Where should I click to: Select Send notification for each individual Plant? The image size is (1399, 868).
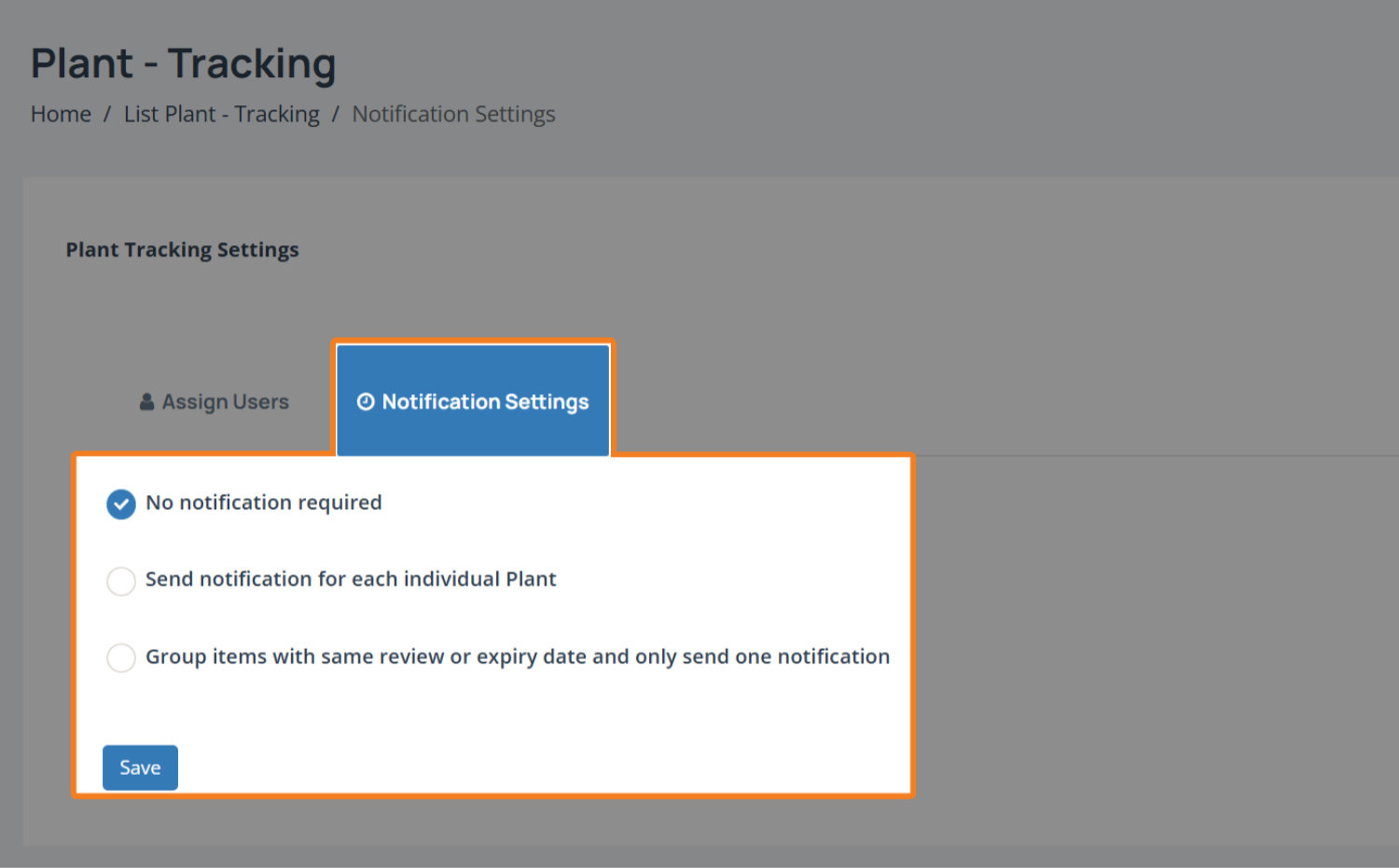(x=121, y=581)
